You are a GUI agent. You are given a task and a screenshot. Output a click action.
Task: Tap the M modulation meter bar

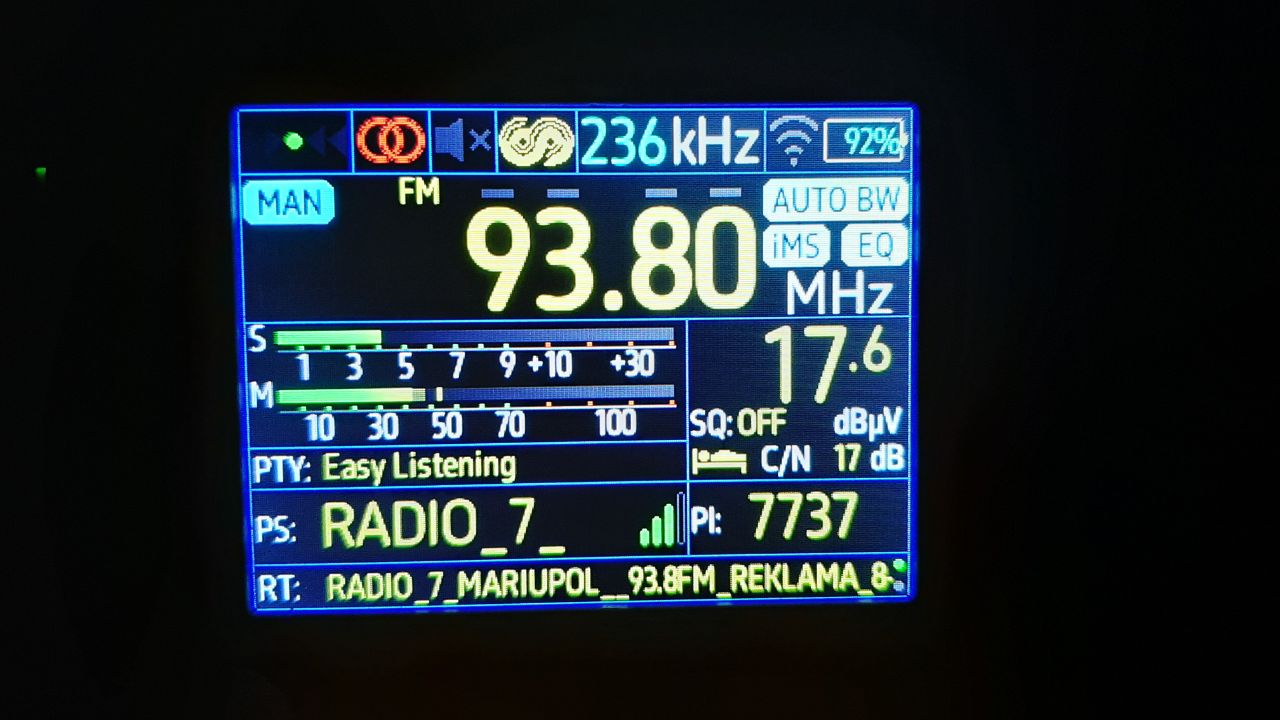pos(474,395)
